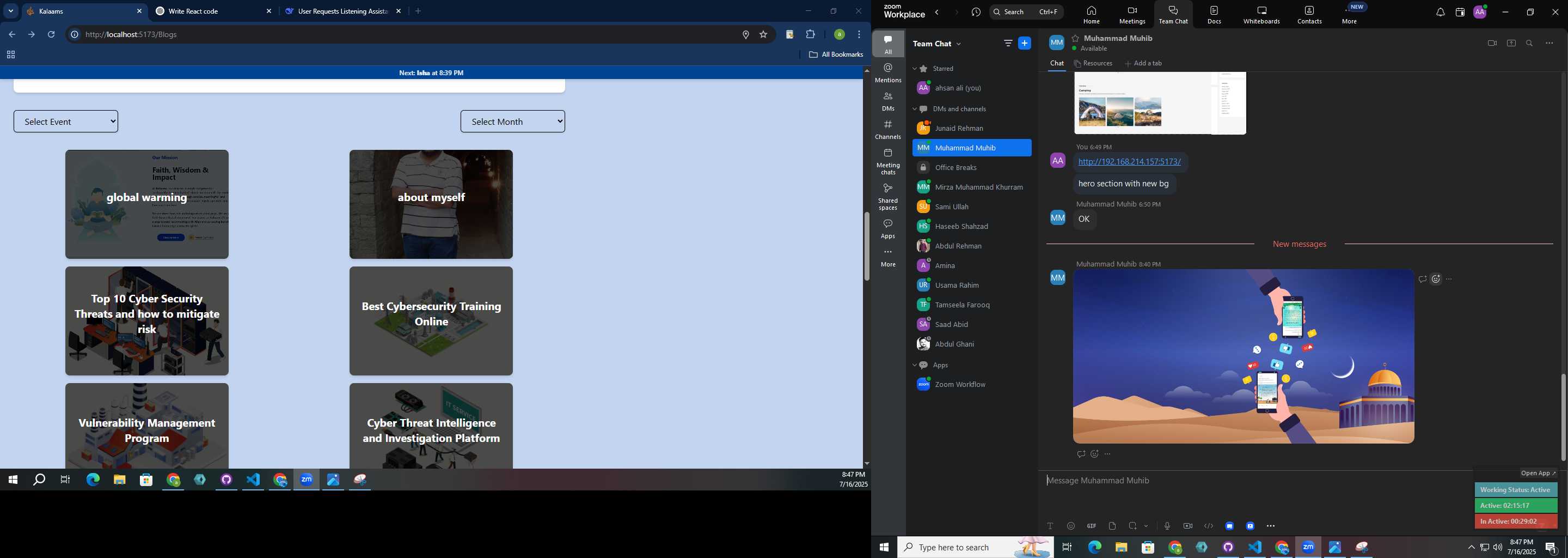Screen dimensions: 1568x558
Task: Filter the Team Chat list
Action: coord(1008,43)
